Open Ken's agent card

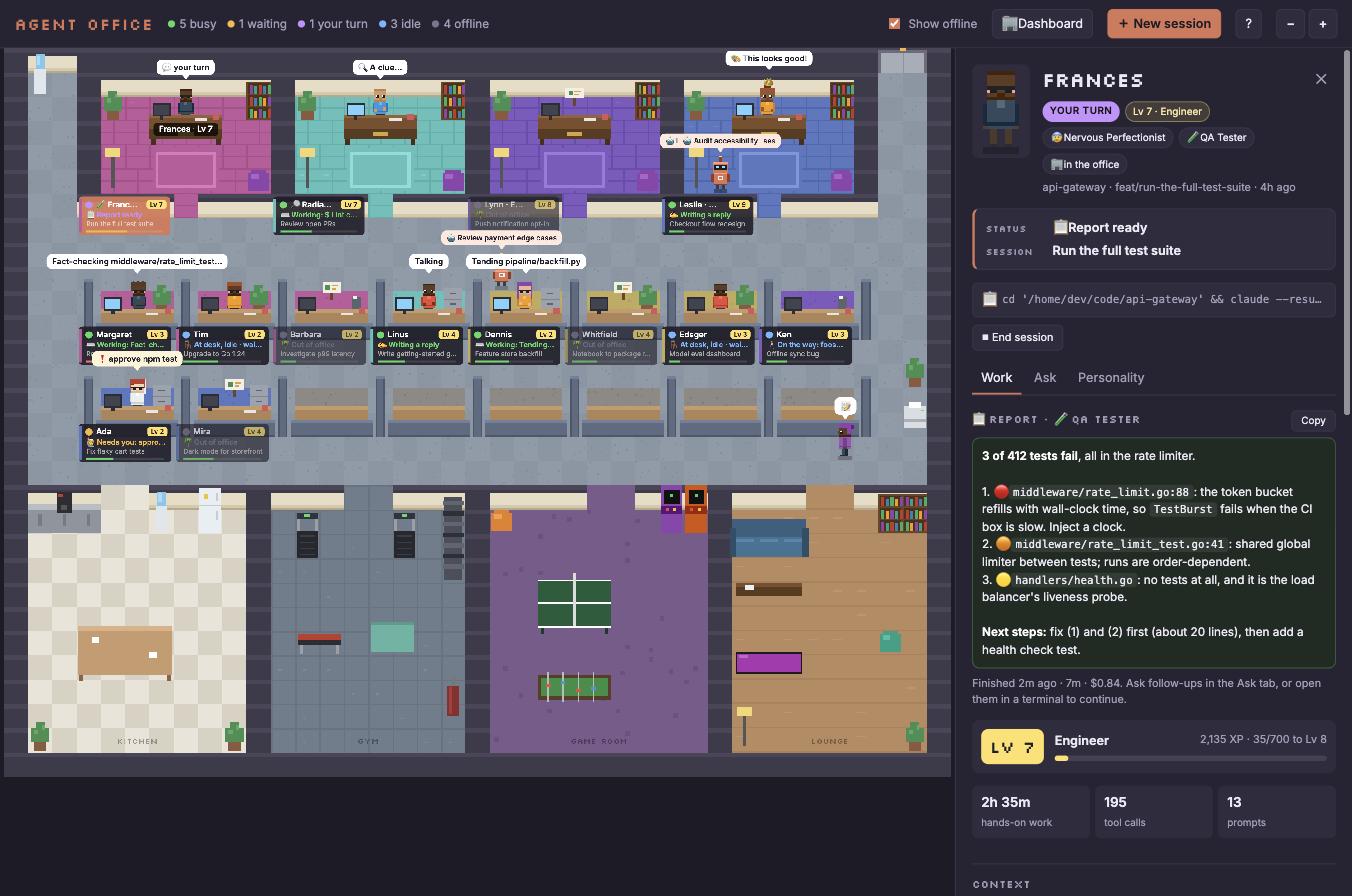click(x=805, y=344)
